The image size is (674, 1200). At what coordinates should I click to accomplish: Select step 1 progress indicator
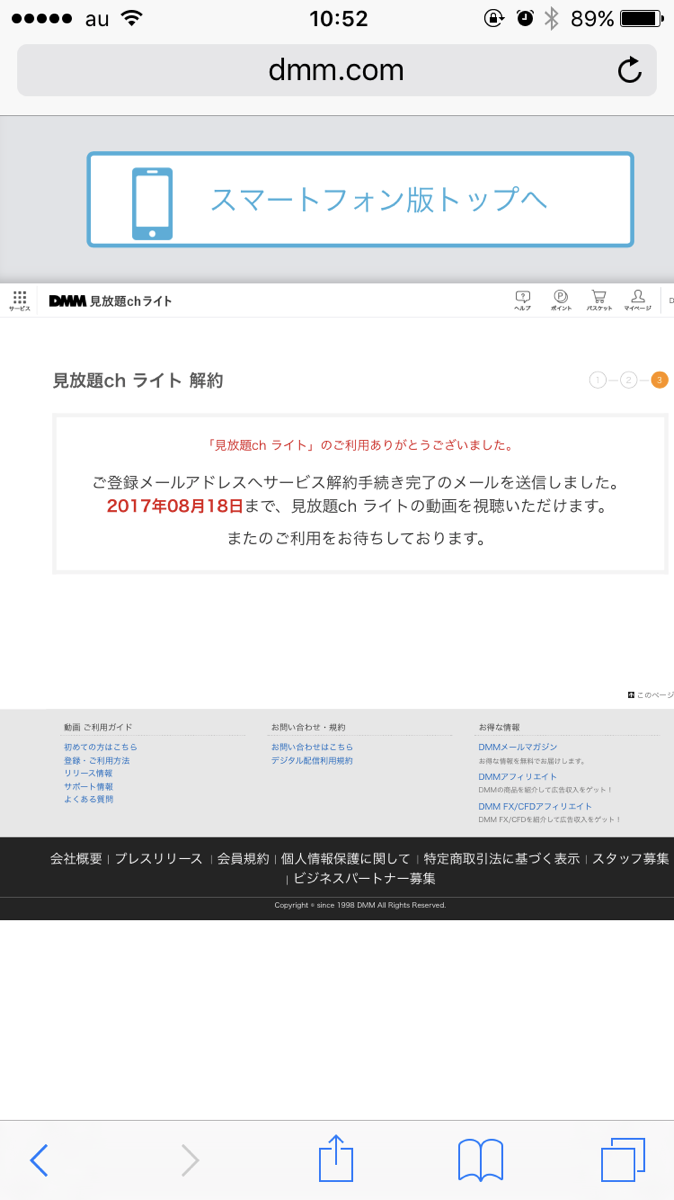pos(598,380)
